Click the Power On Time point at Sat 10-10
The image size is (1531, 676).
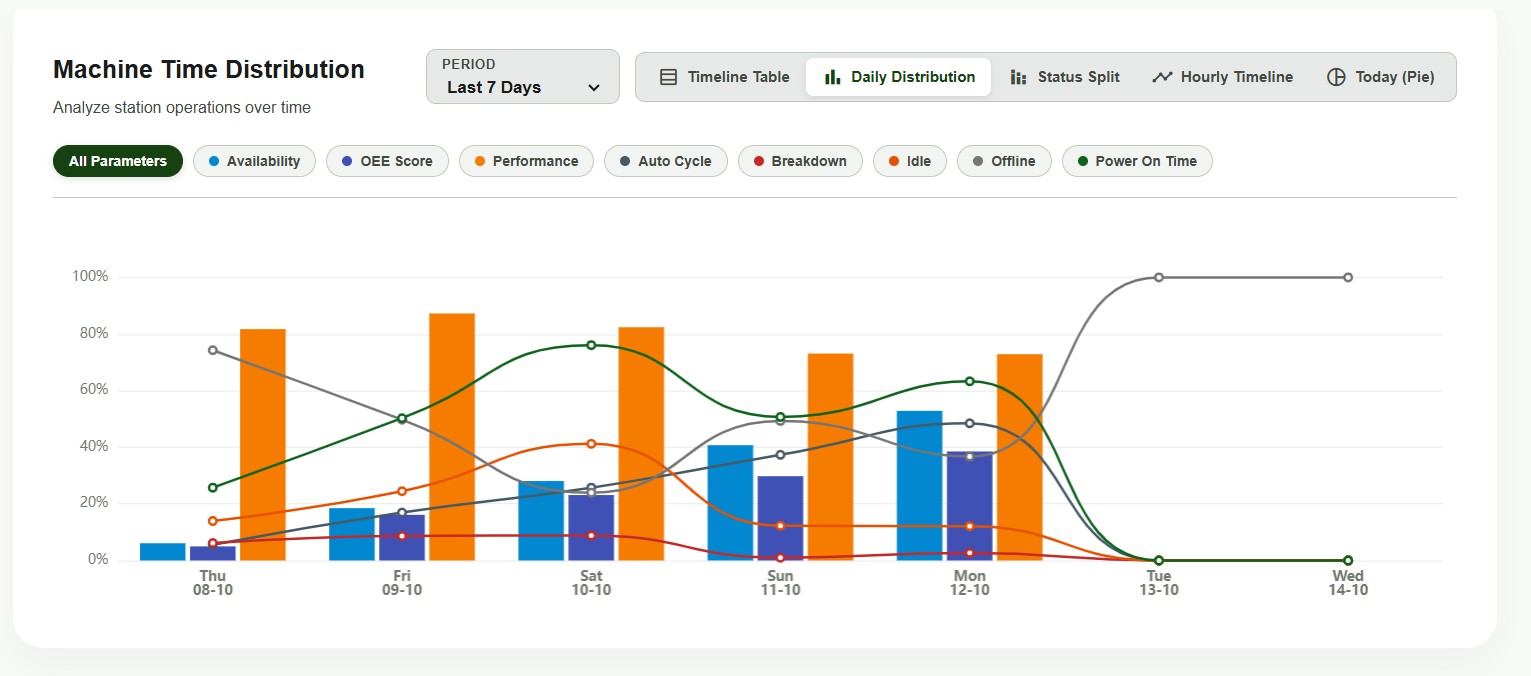(591, 345)
